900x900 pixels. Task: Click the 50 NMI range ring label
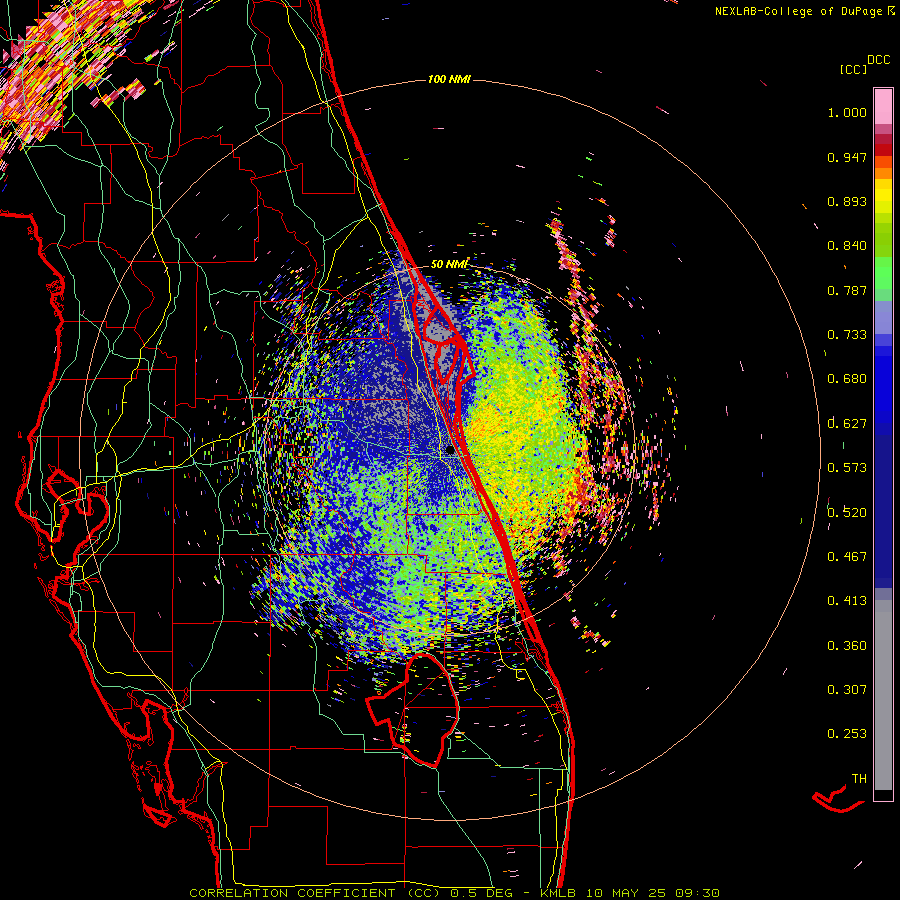pyautogui.click(x=449, y=265)
